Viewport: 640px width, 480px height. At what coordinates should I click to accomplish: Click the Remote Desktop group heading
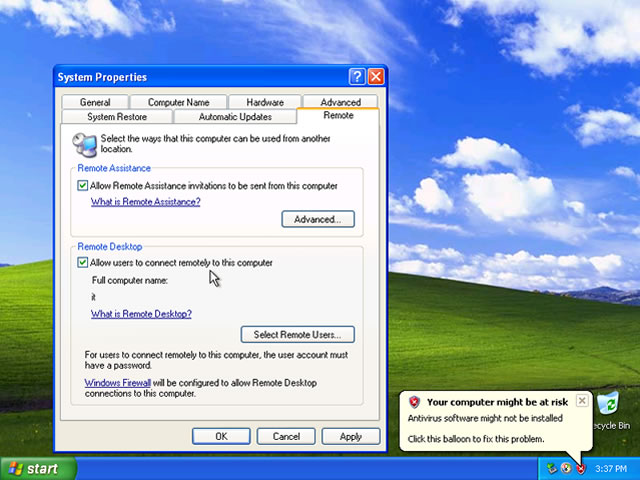point(110,247)
